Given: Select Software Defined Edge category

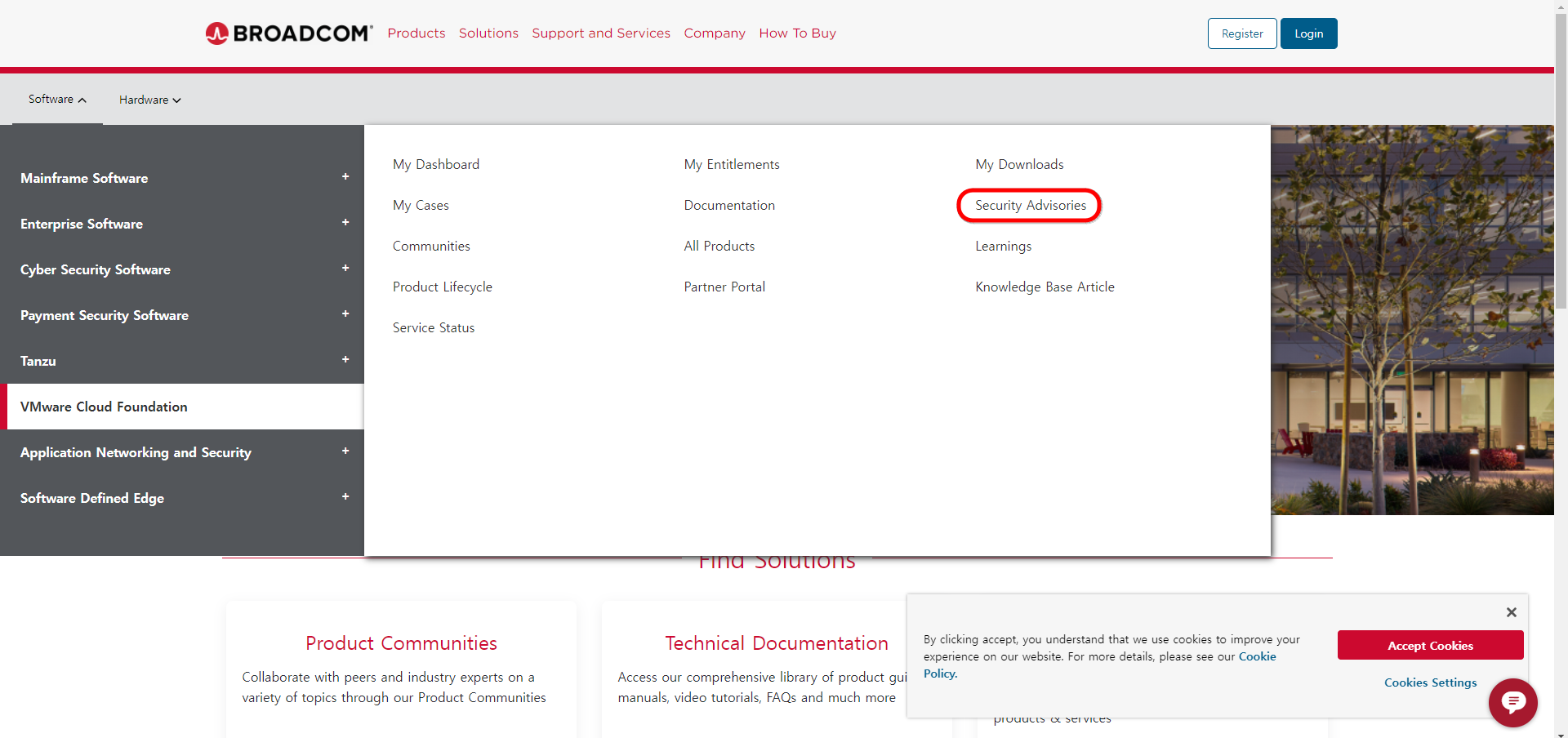Looking at the screenshot, I should coord(92,498).
